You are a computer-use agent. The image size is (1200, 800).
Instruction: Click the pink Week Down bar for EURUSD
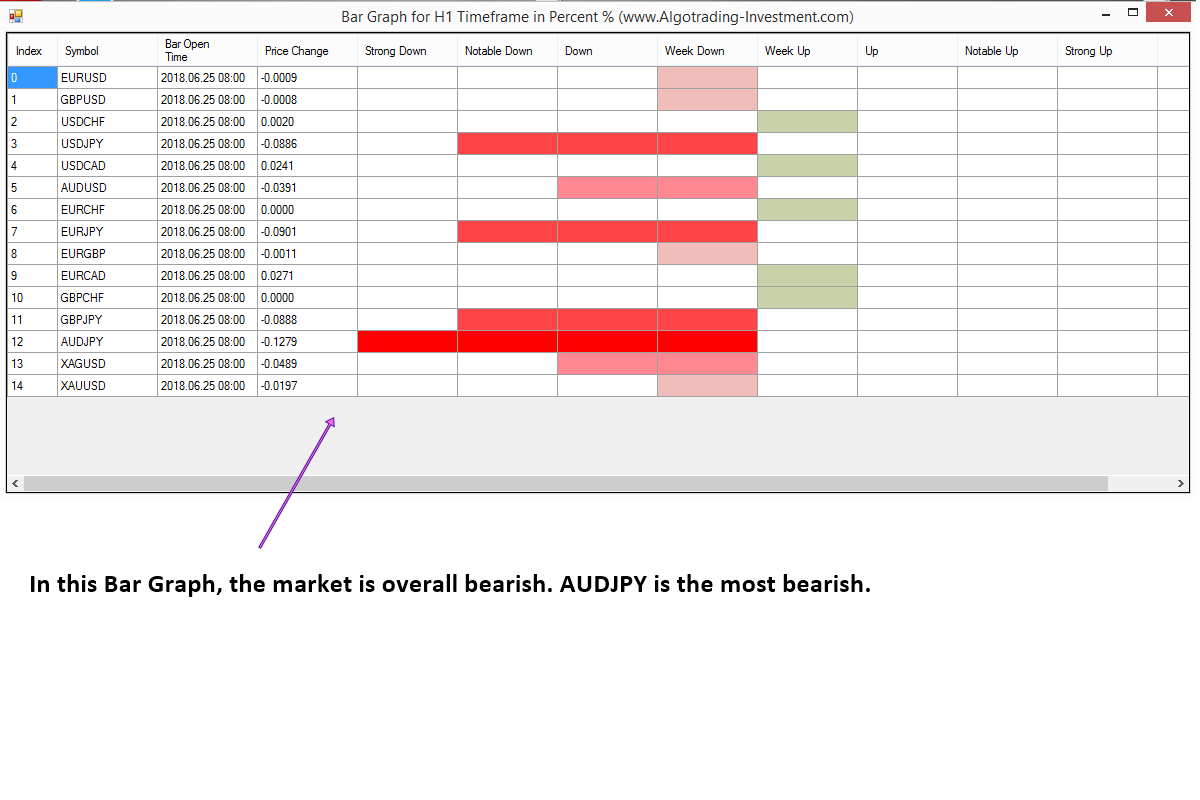tap(707, 78)
